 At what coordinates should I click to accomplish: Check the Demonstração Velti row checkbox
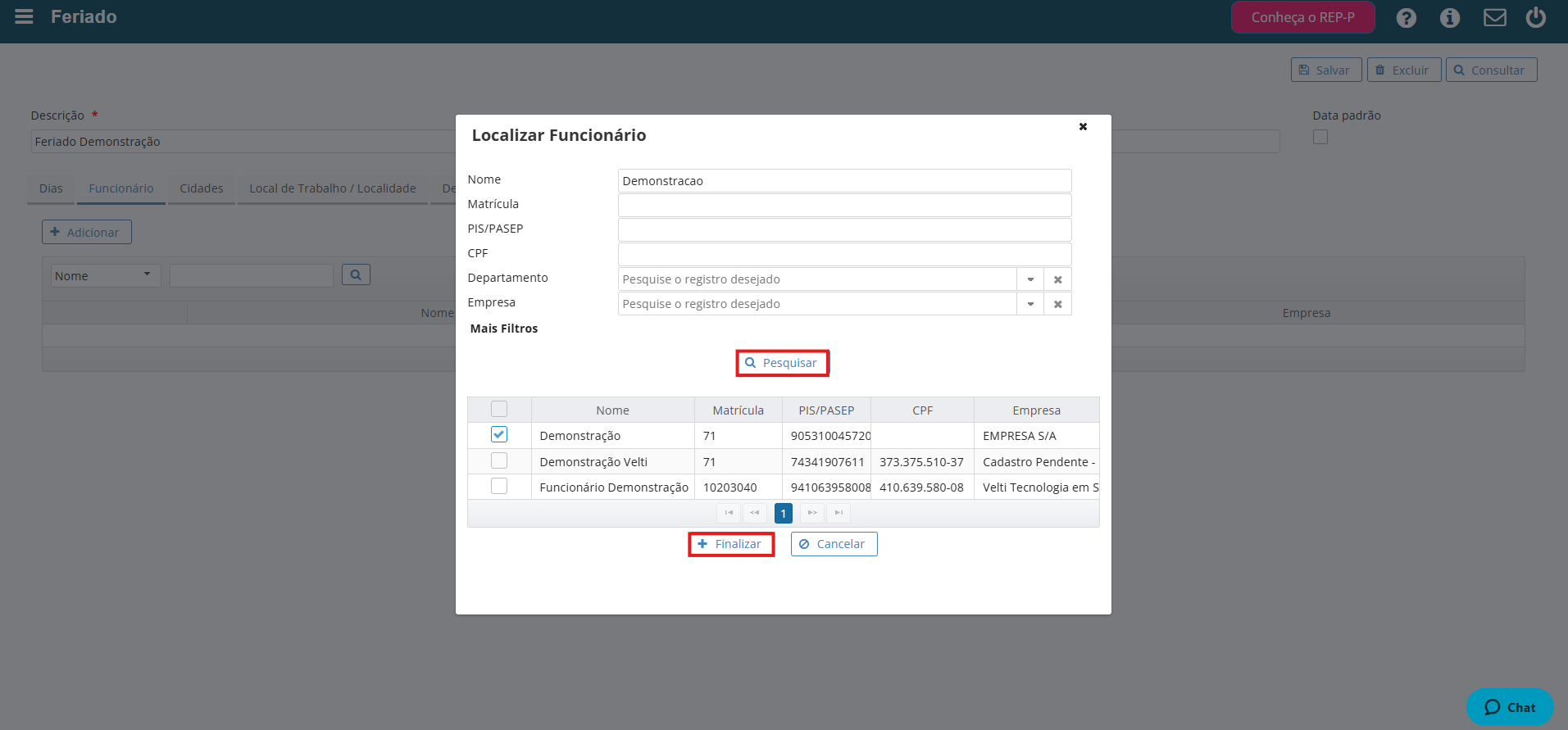tap(498, 460)
